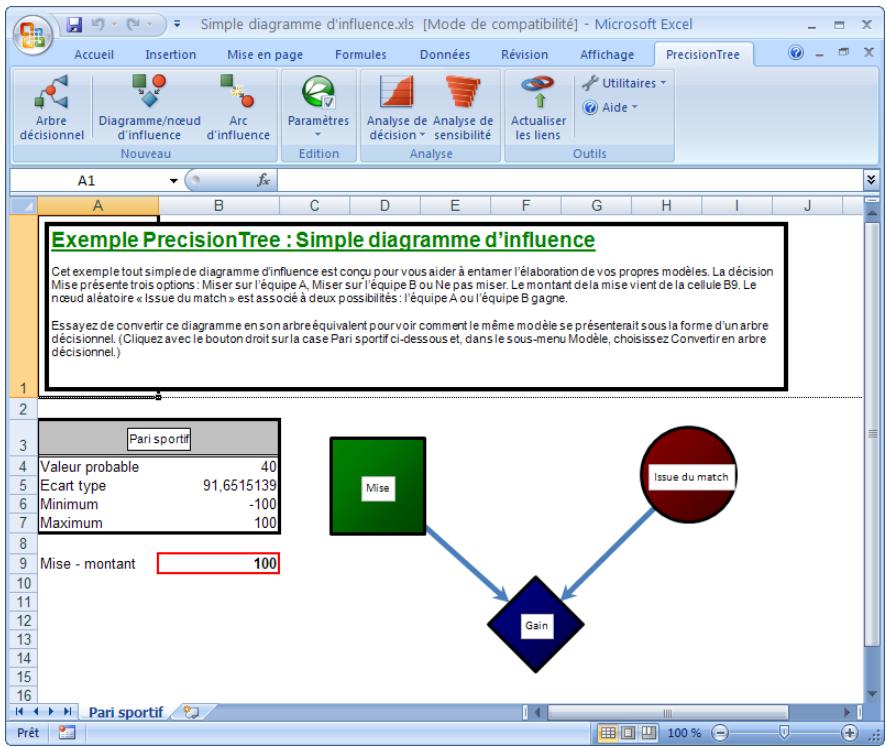Insert an Arc d'influence
Viewport: 887px width, 748px height.
238,108
